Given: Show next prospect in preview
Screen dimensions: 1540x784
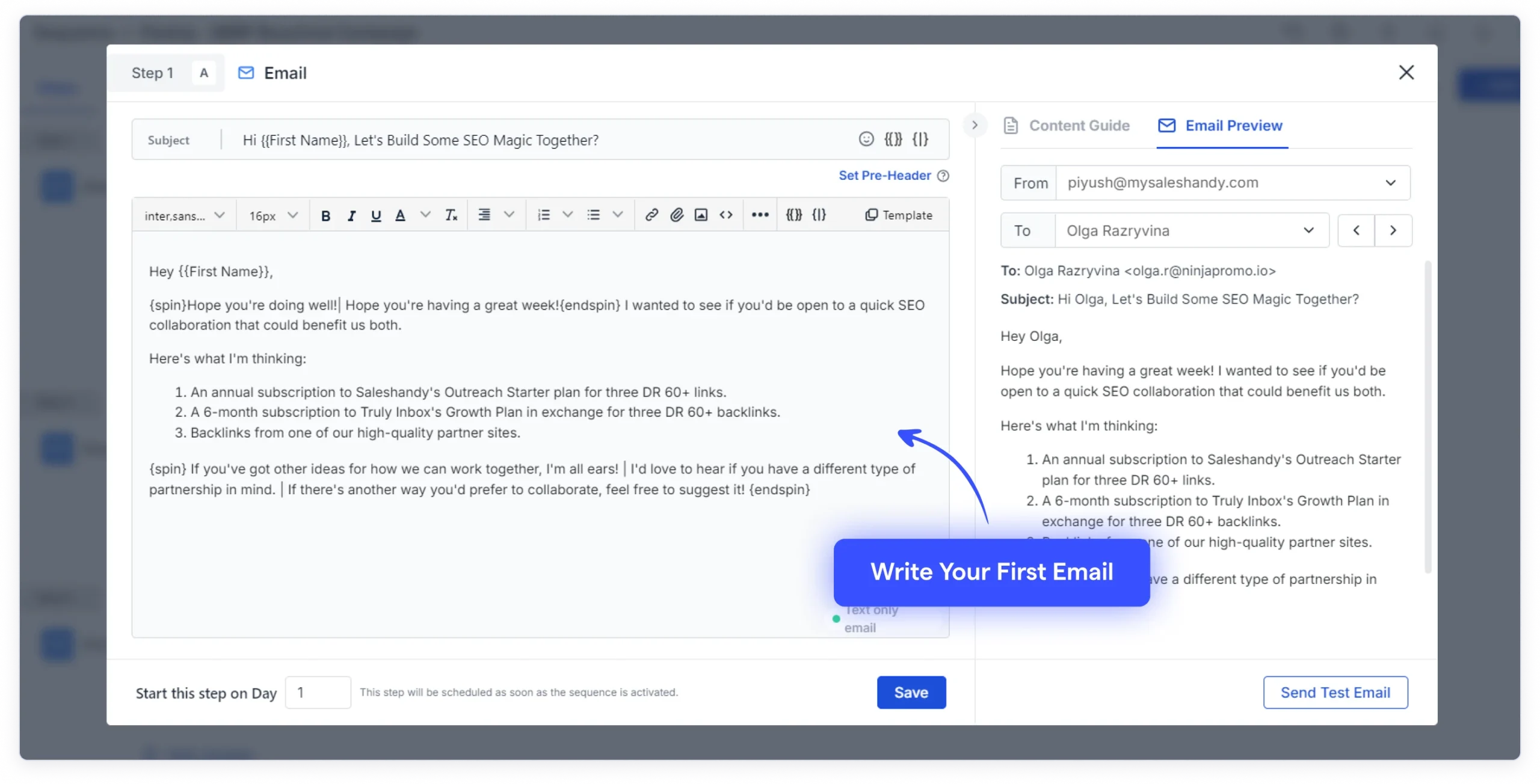Looking at the screenshot, I should pyautogui.click(x=1393, y=230).
